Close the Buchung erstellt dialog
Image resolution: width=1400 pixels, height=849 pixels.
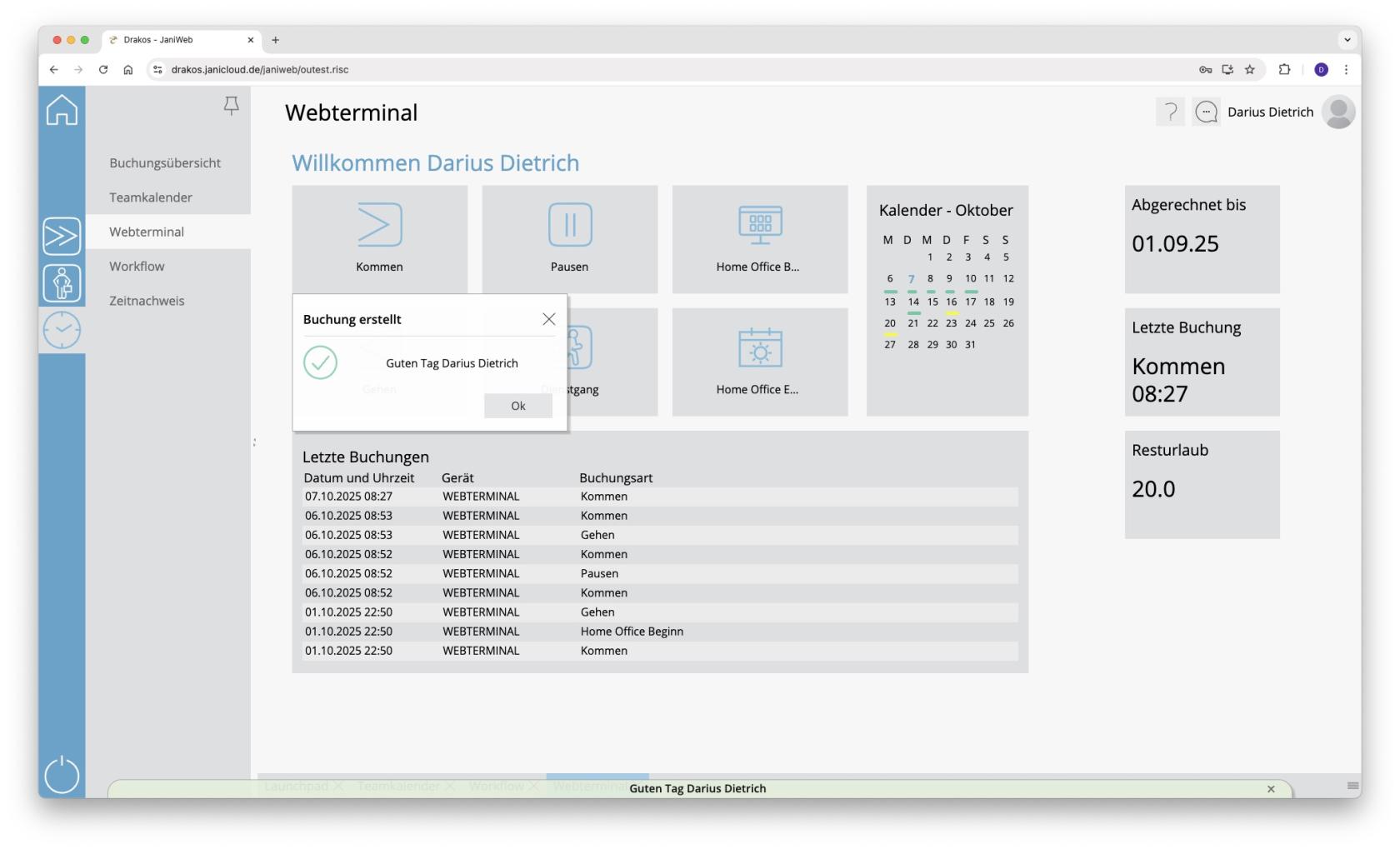(x=548, y=319)
